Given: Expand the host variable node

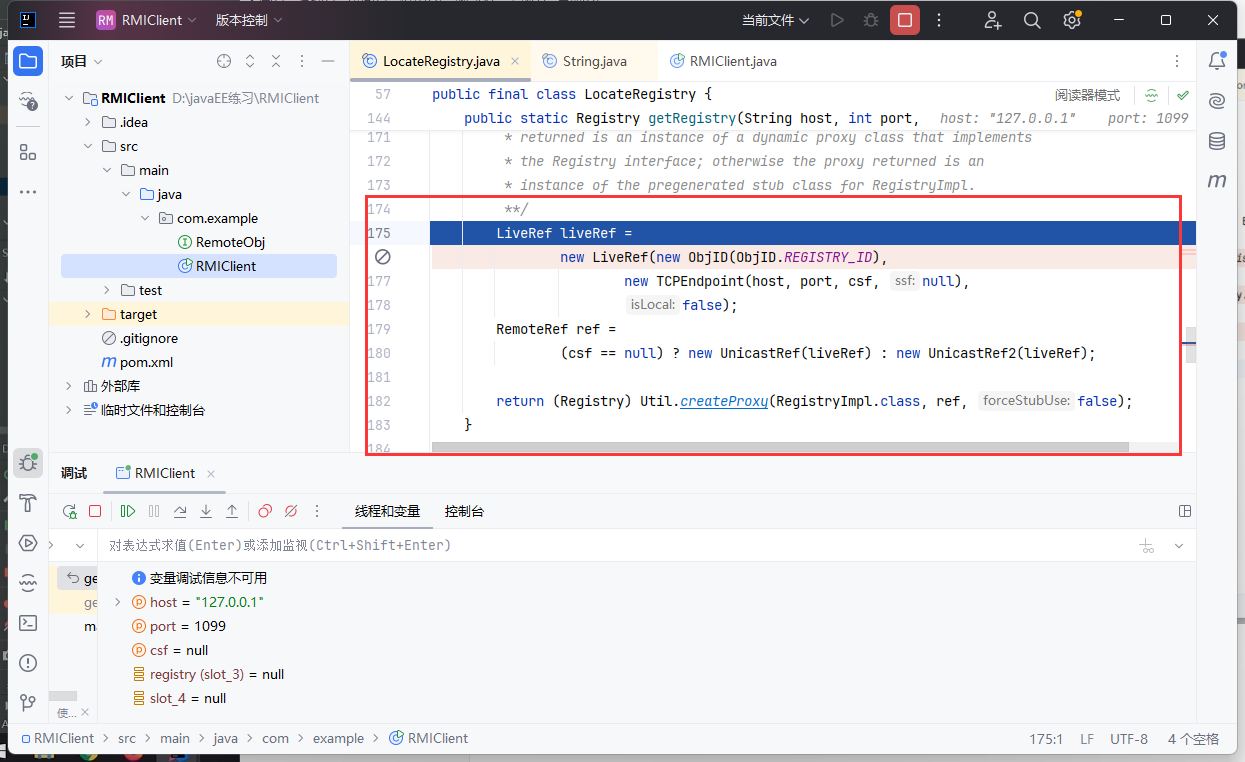Looking at the screenshot, I should click(x=118, y=602).
